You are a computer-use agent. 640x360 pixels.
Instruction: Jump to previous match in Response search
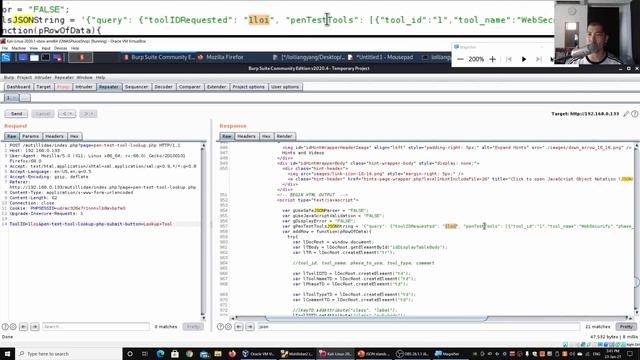tap(239, 327)
